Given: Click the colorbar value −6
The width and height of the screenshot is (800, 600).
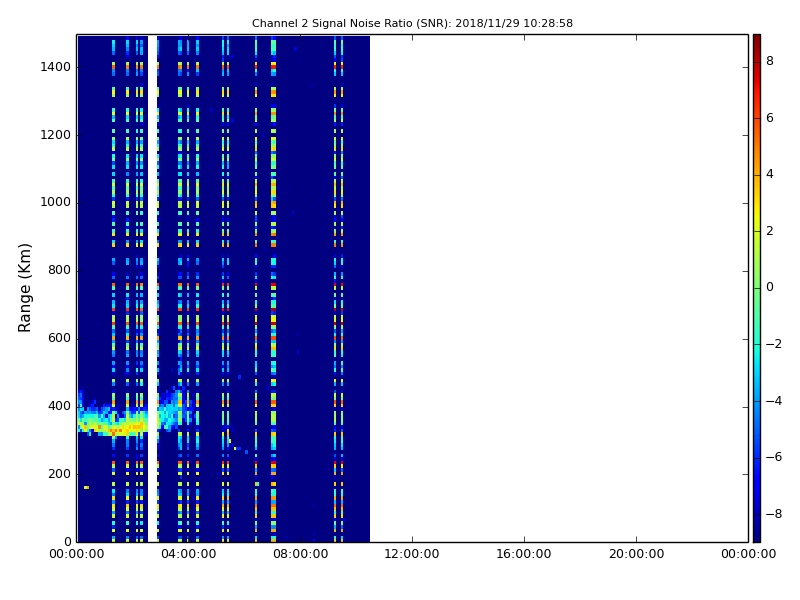Looking at the screenshot, I should (x=773, y=457).
